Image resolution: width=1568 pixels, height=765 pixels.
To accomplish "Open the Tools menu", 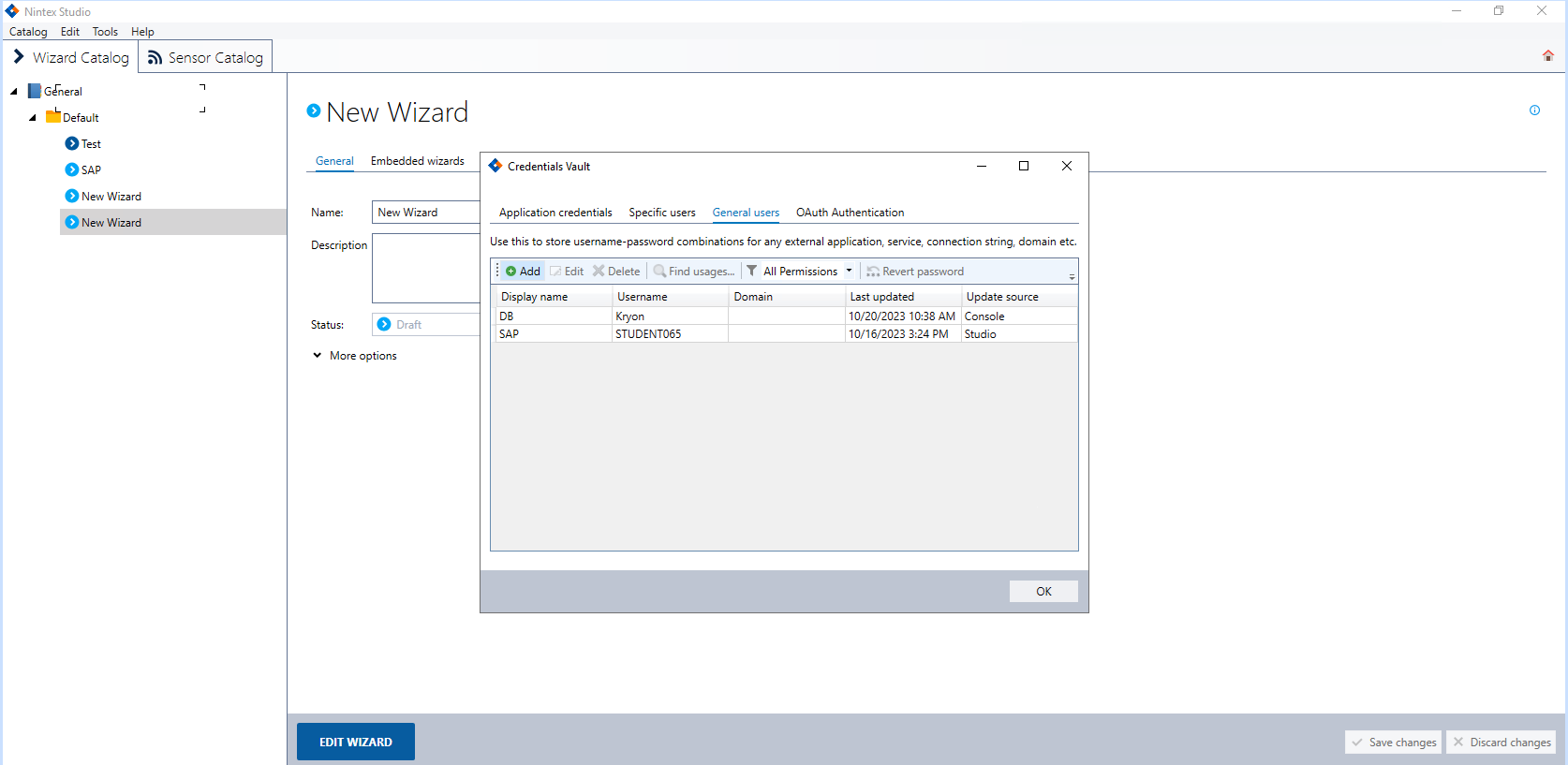I will [105, 32].
